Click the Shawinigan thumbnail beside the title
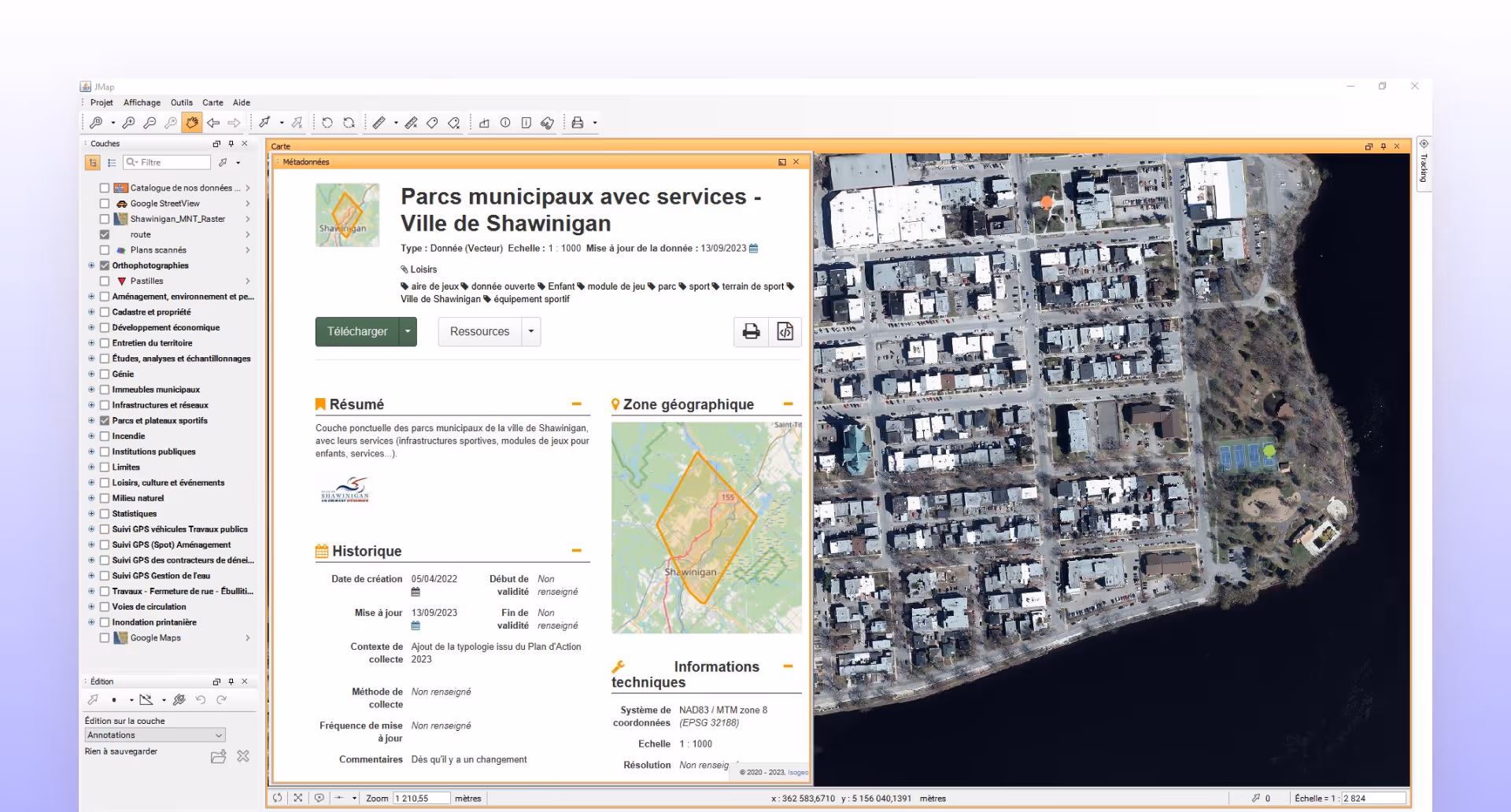The height and width of the screenshot is (812, 1511). coord(348,216)
